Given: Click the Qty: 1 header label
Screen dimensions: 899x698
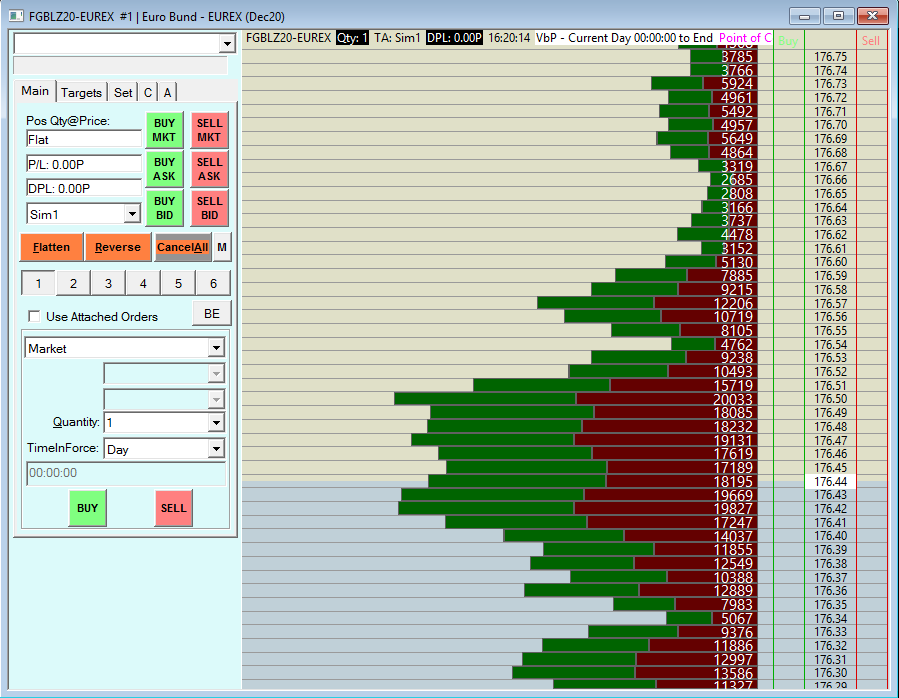Looking at the screenshot, I should tap(352, 38).
